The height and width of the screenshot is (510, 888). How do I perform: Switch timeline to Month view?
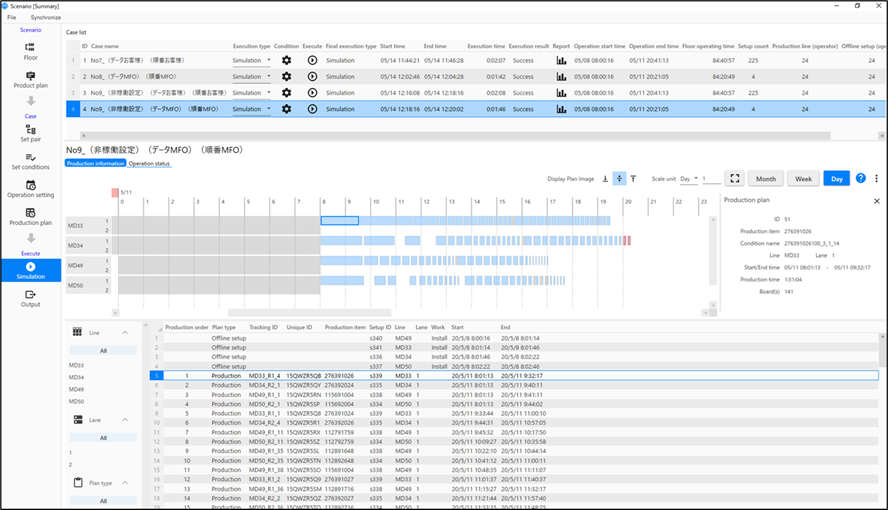pos(765,178)
